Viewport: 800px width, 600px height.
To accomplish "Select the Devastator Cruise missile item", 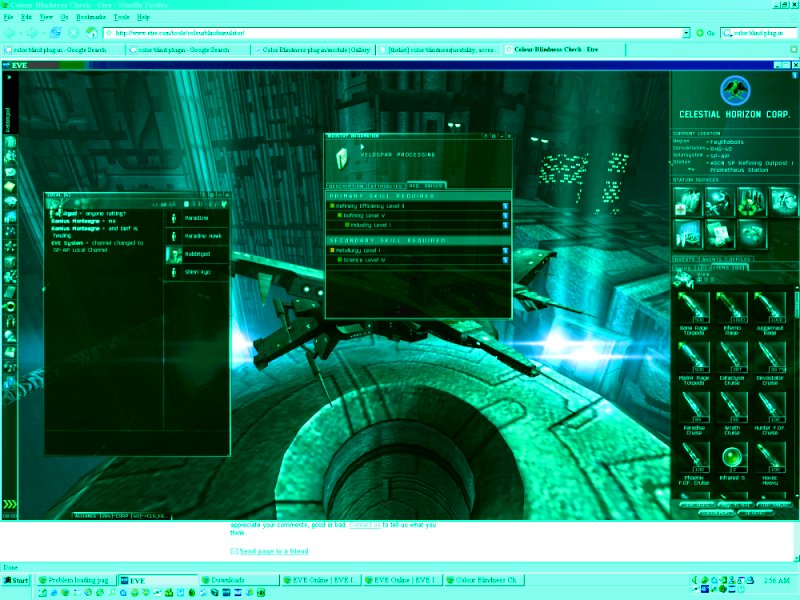I will [x=770, y=363].
